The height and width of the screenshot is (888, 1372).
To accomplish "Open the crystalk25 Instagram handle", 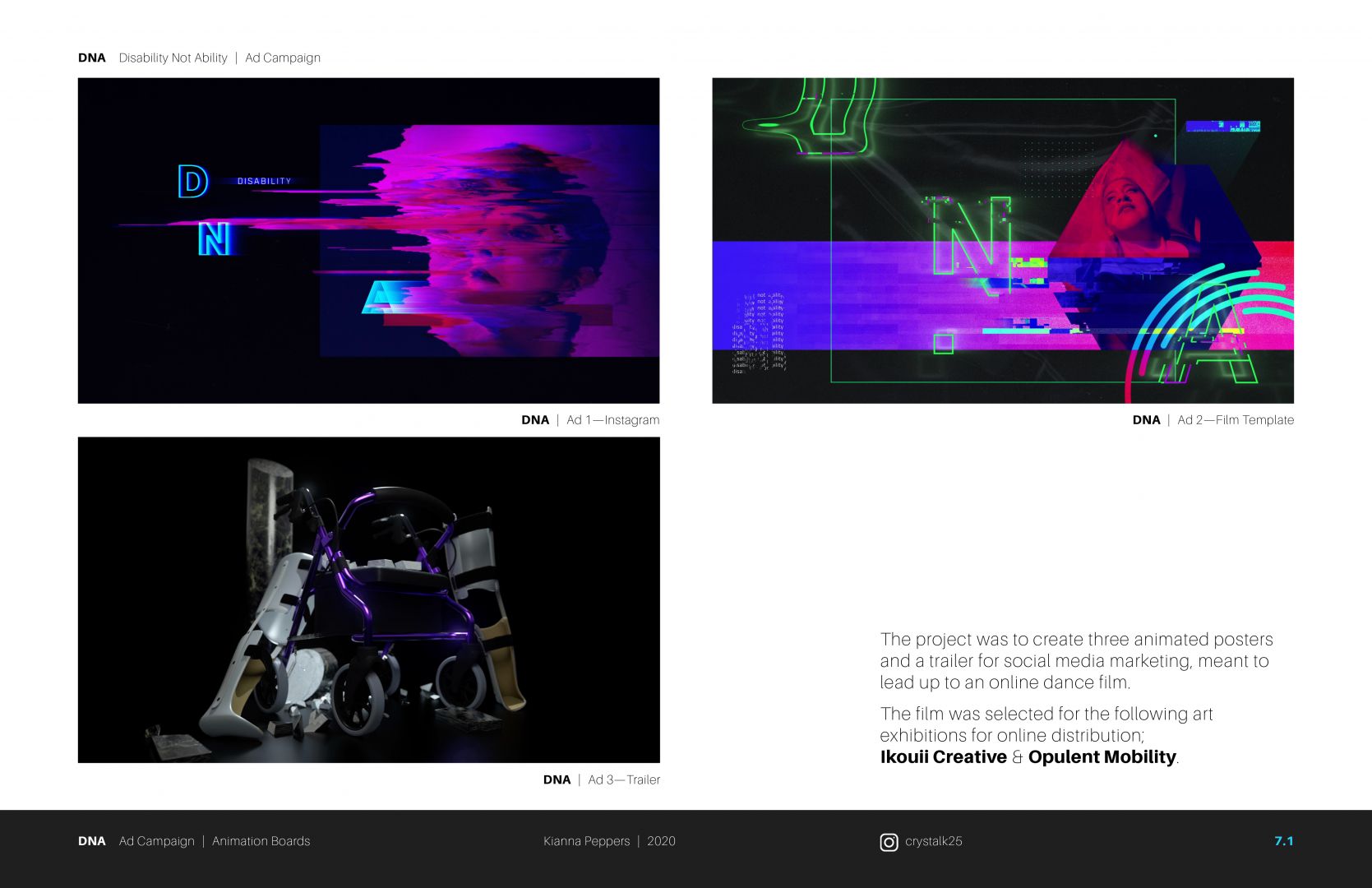I will point(933,841).
